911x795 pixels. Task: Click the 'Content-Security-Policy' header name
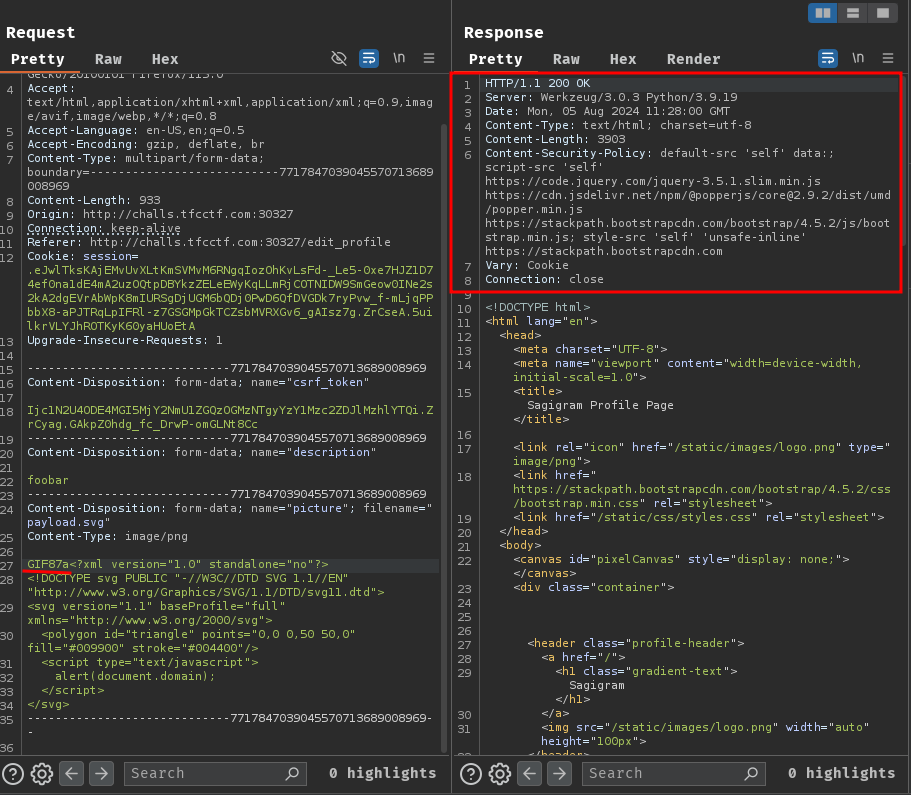565,153
